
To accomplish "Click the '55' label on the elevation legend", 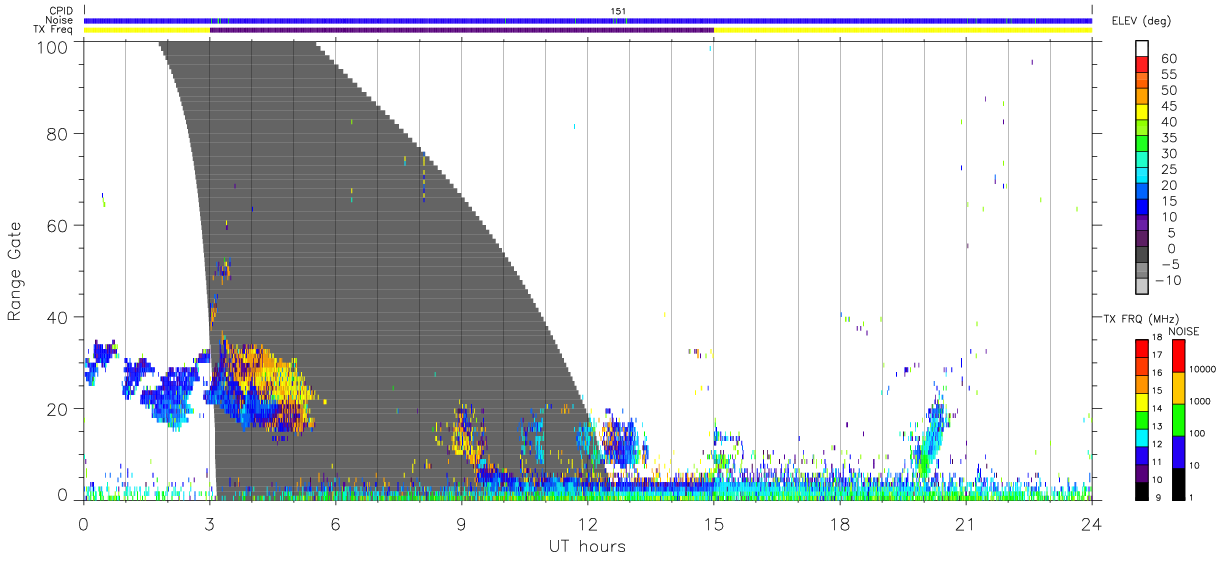I will pos(1167,74).
